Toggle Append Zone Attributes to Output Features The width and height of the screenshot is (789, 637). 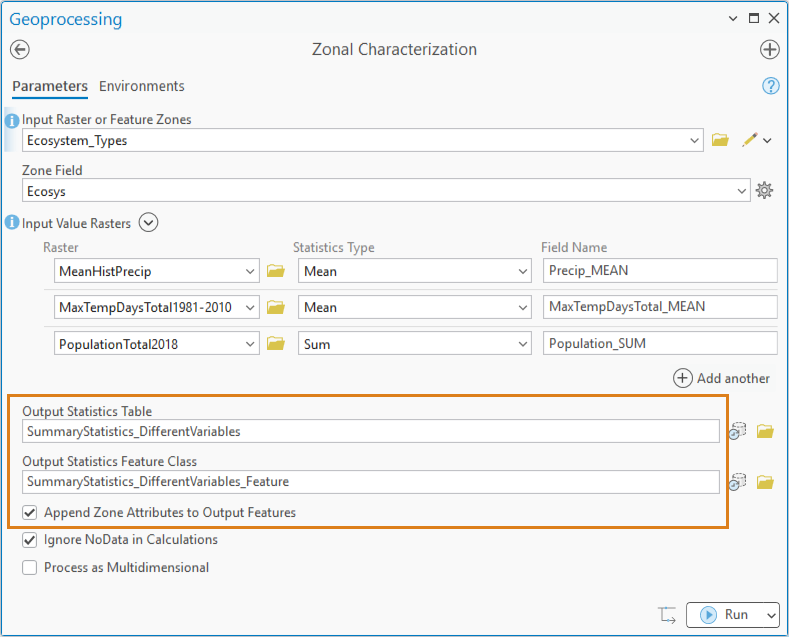click(30, 513)
